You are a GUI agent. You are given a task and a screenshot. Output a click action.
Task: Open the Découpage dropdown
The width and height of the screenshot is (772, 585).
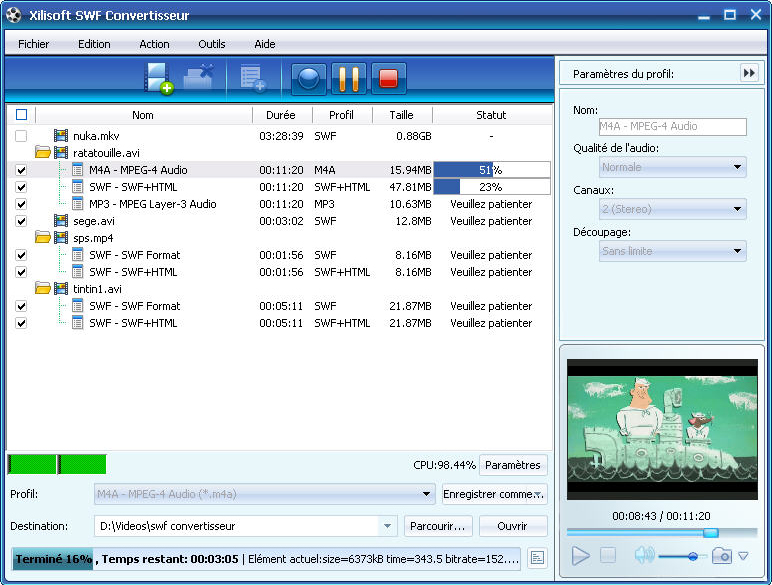pos(673,251)
